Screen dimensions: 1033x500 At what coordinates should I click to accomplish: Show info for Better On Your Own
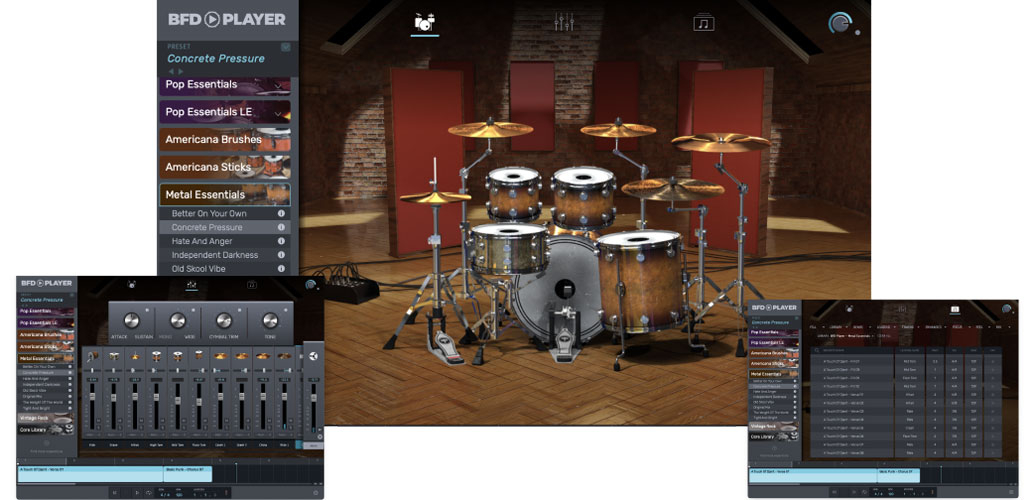(281, 213)
